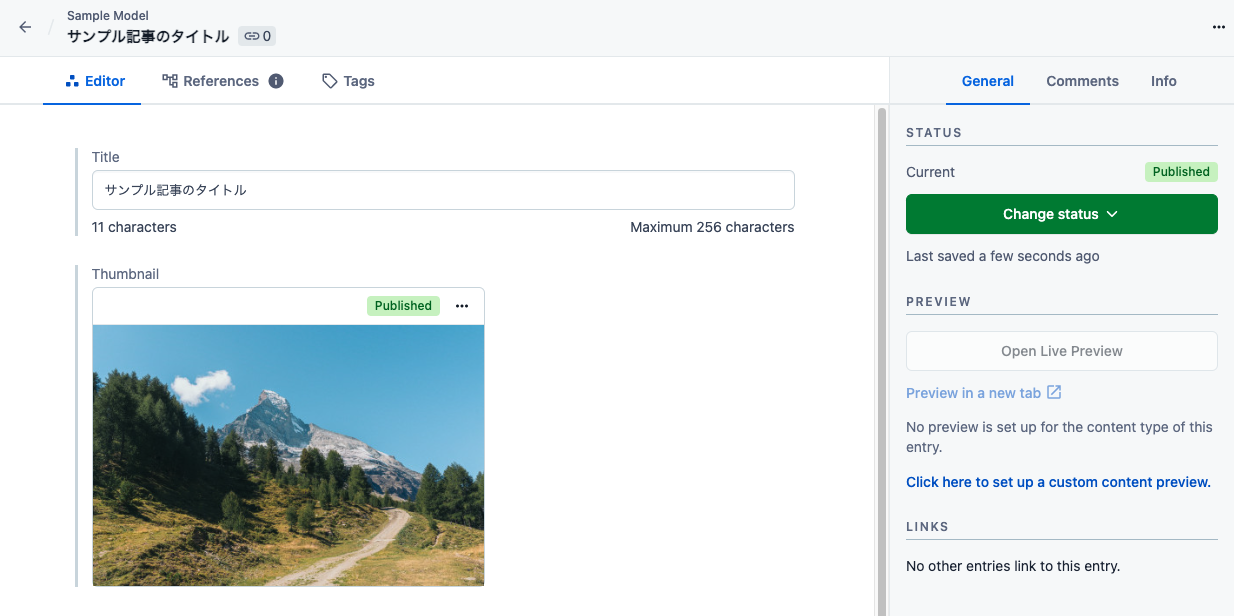Open Preview in a new tab
This screenshot has width=1234, height=616.
pyautogui.click(x=973, y=392)
